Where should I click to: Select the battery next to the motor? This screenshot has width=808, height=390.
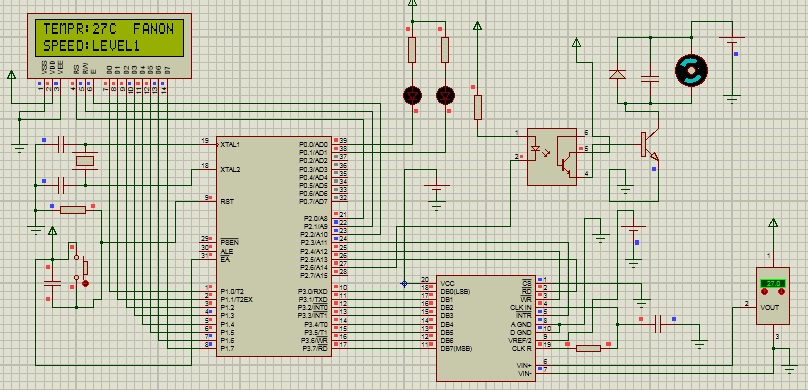732,41
